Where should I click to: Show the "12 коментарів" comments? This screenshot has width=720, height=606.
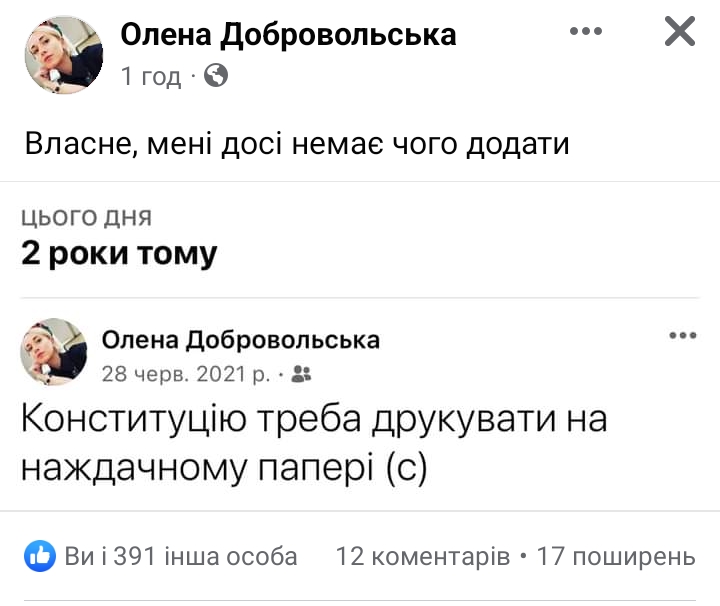pyautogui.click(x=423, y=556)
